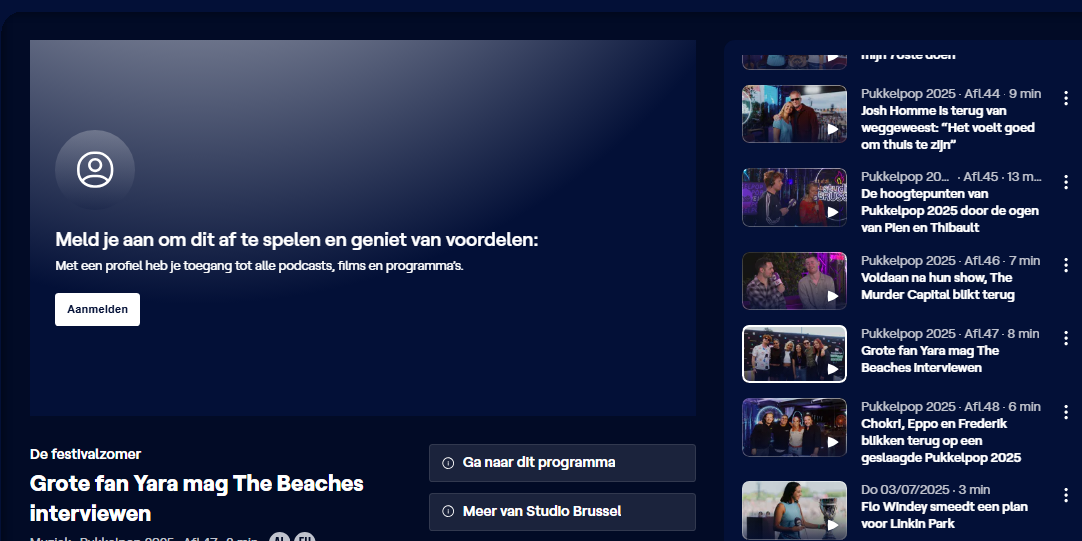Open more options for Flo Windey episode
Screen dimensions: 1082x541
coord(1065,495)
